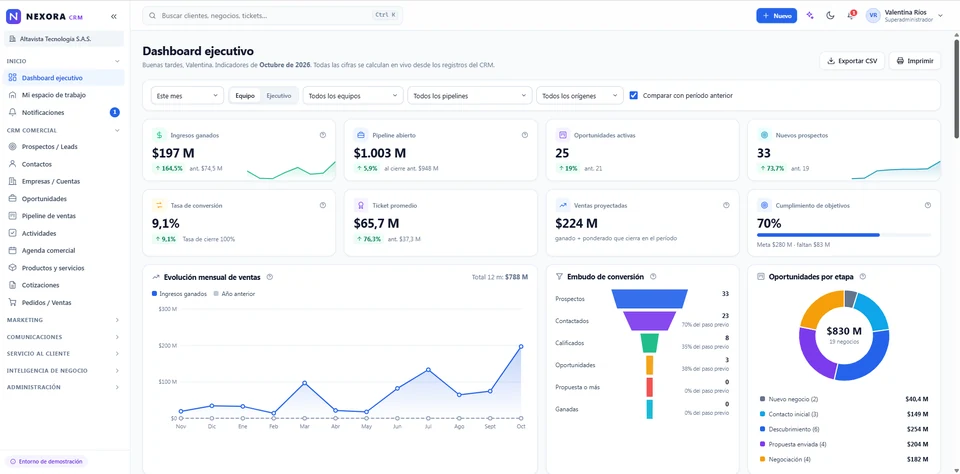Screen dimensions: 960x474
Task: Open Mi espacio de trabajo
Action: [64, 95]
